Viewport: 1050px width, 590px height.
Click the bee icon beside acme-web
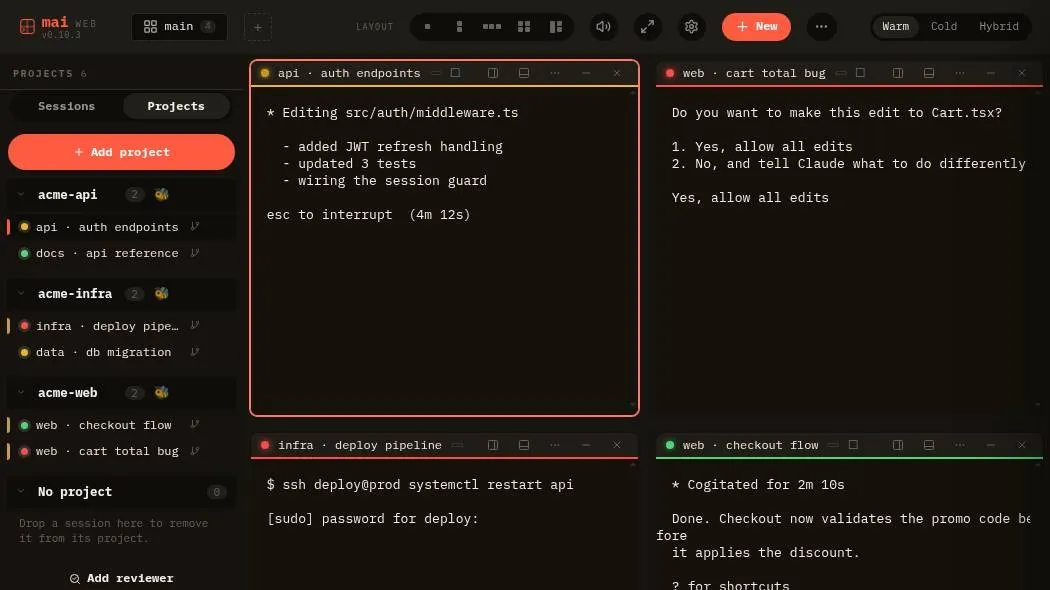pyautogui.click(x=161, y=392)
